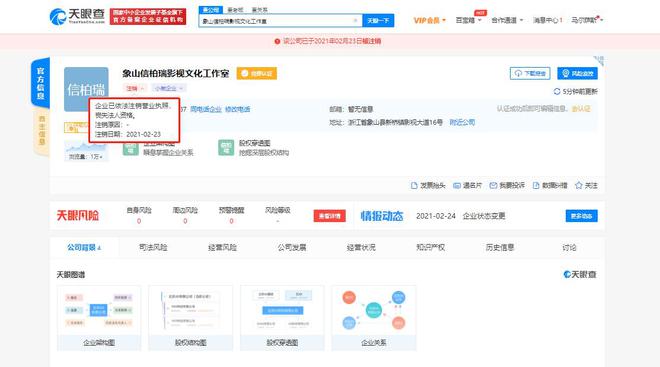Open the 股权结构图 thumbnail

tap(191, 318)
